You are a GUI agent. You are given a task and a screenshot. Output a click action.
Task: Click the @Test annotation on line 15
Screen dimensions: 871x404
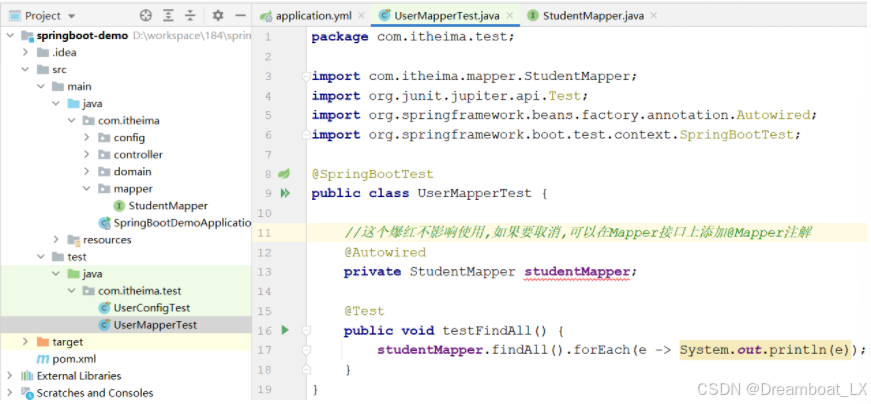(x=364, y=311)
